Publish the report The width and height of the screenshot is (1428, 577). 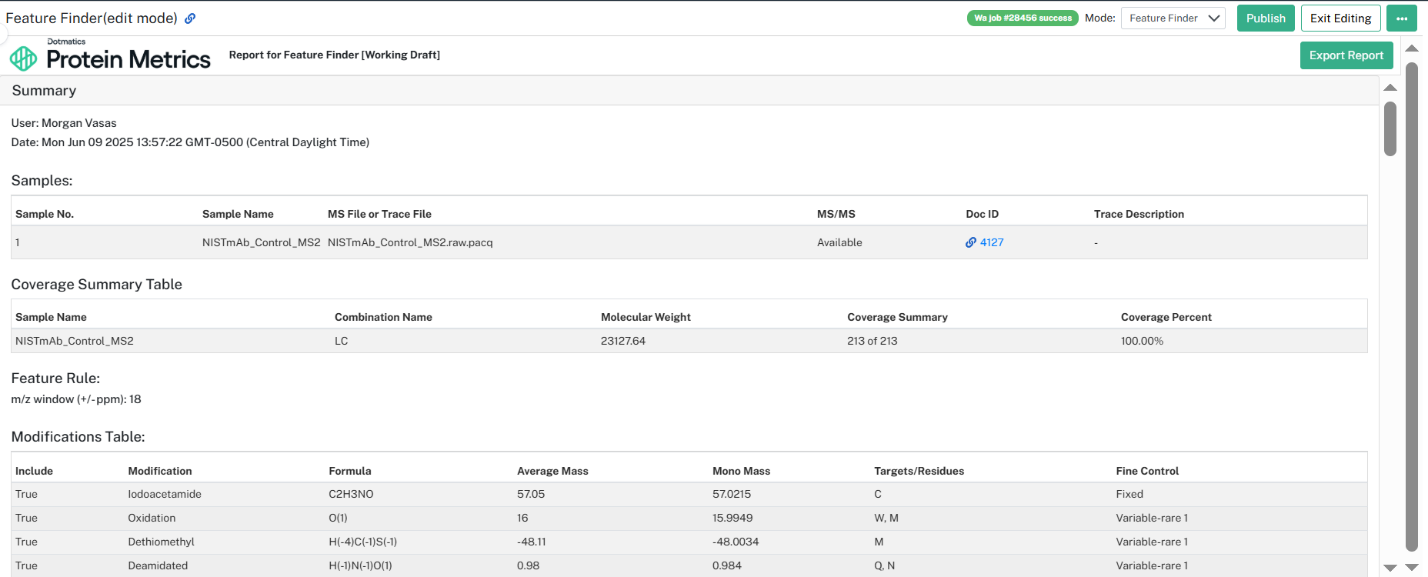point(1266,18)
